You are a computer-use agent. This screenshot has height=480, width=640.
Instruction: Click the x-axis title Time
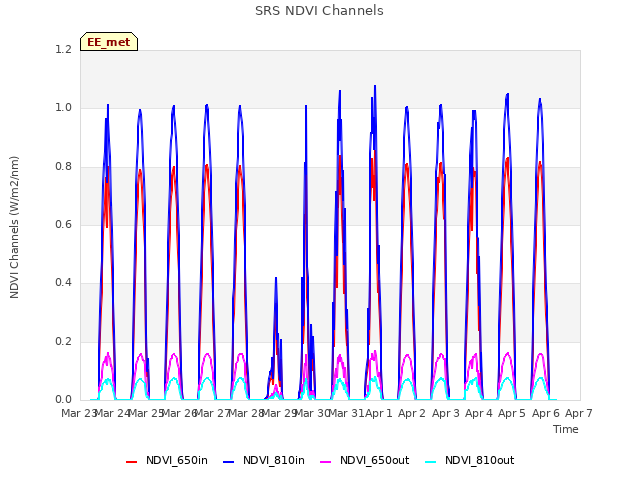566,429
